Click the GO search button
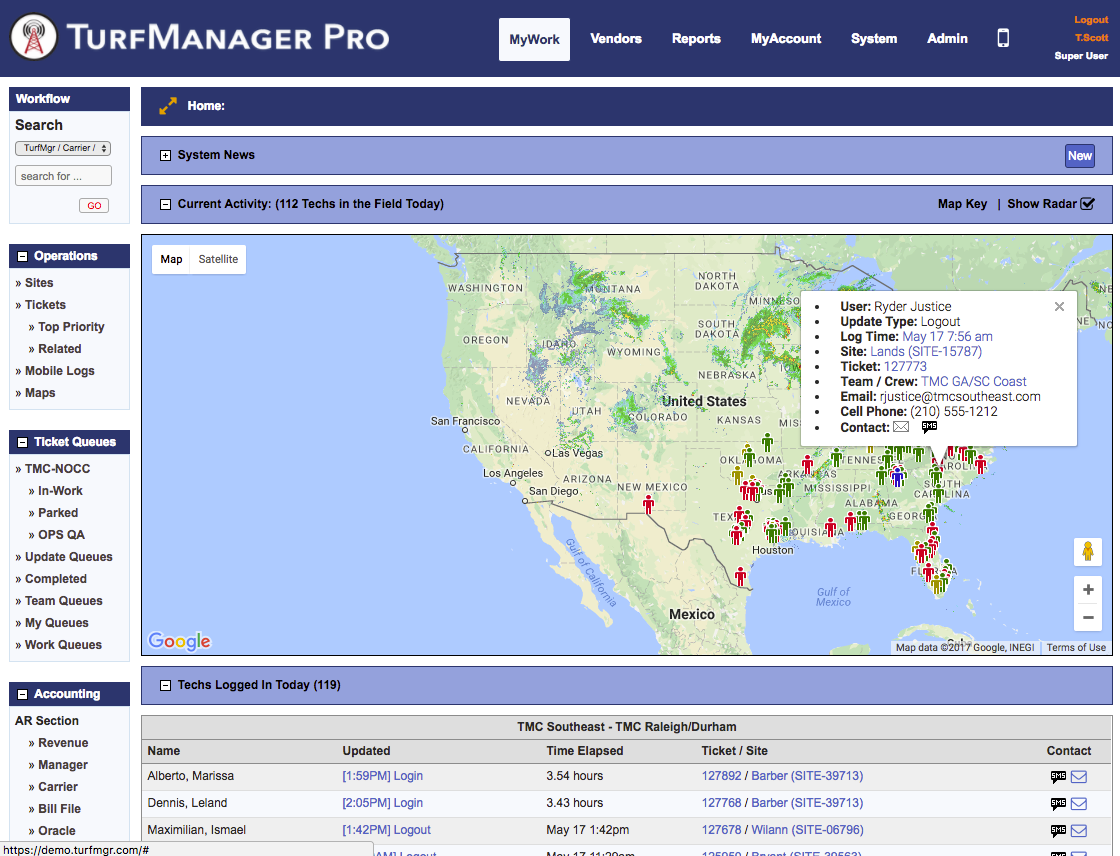 coord(94,206)
